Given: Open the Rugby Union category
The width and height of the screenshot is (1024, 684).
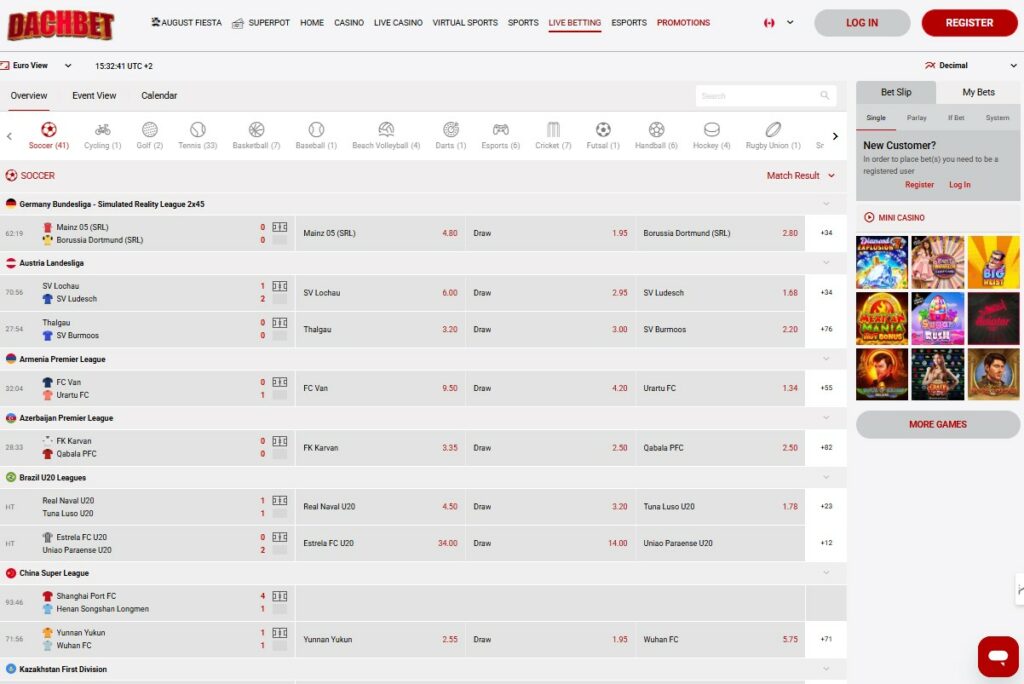Looking at the screenshot, I should coord(773,135).
